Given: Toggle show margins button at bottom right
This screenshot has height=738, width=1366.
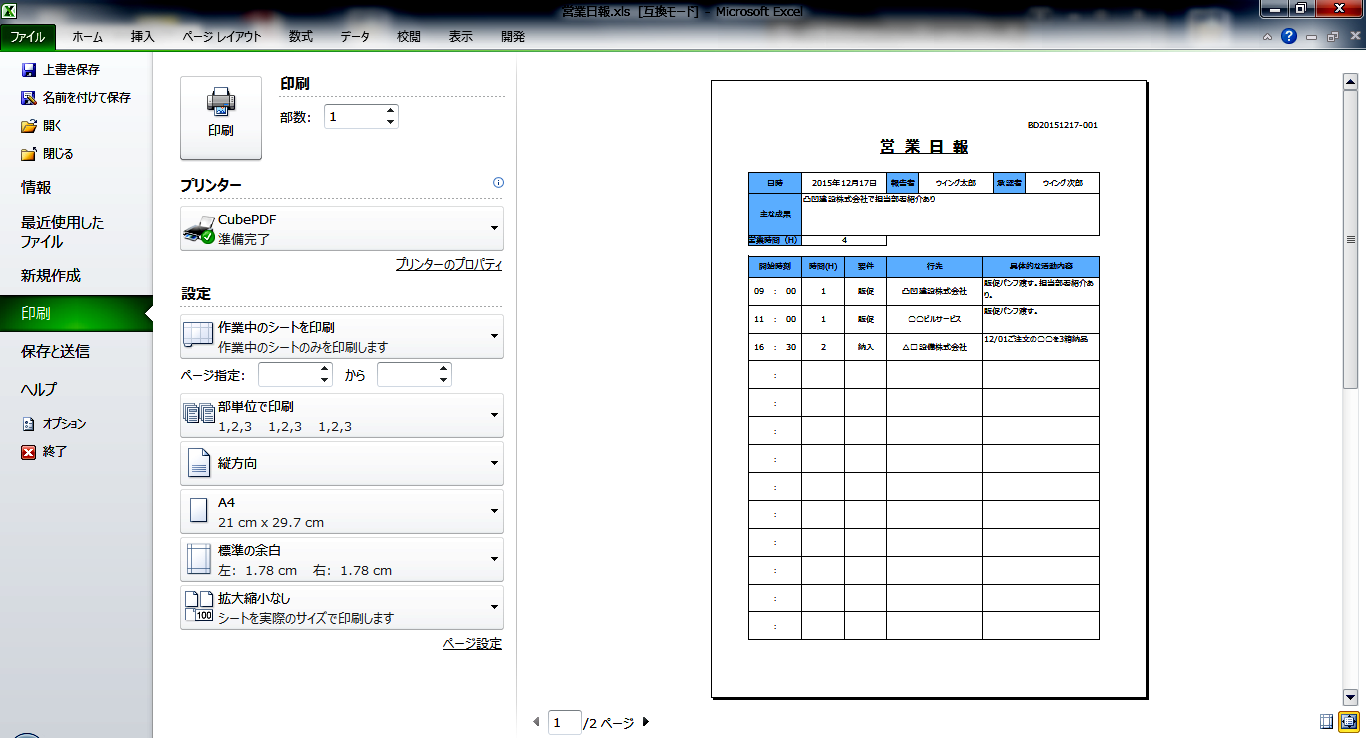Looking at the screenshot, I should pos(1327,721).
